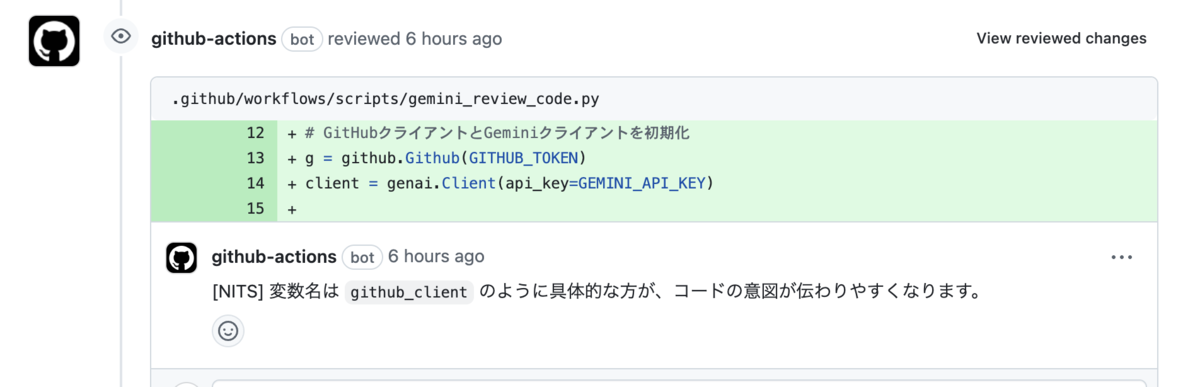Select line number 13 in diff
The width and height of the screenshot is (1200, 387).
pos(255,158)
